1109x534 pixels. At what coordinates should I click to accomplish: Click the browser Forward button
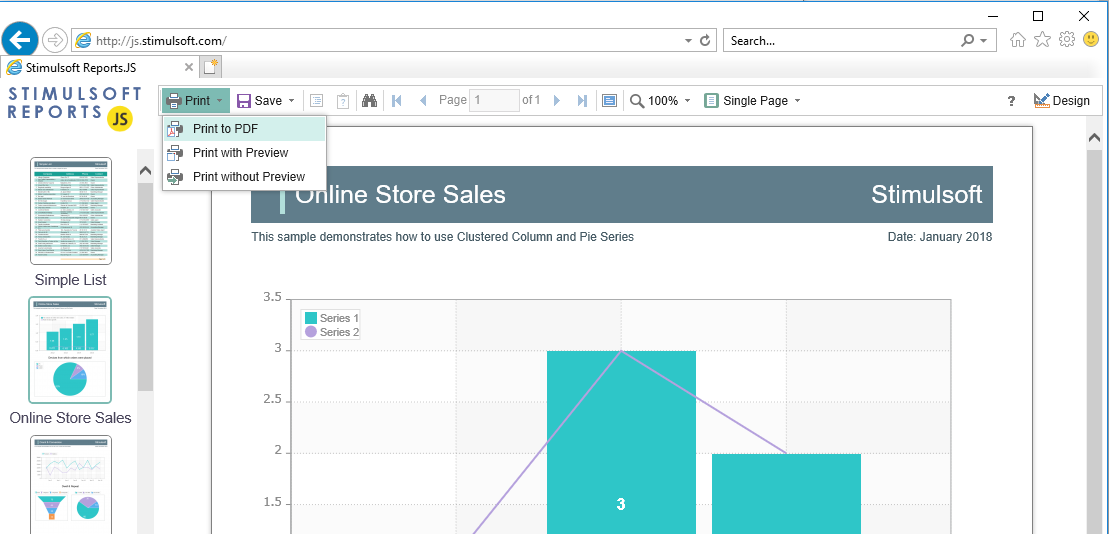(54, 40)
